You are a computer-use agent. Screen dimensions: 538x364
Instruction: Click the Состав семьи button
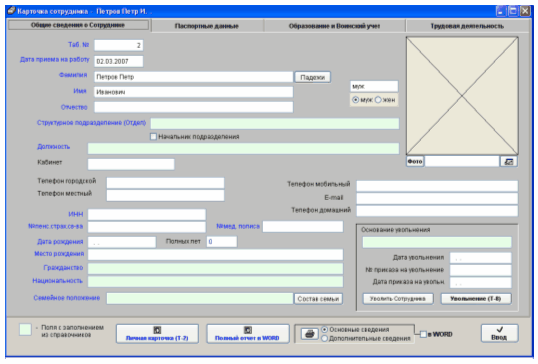coord(318,299)
